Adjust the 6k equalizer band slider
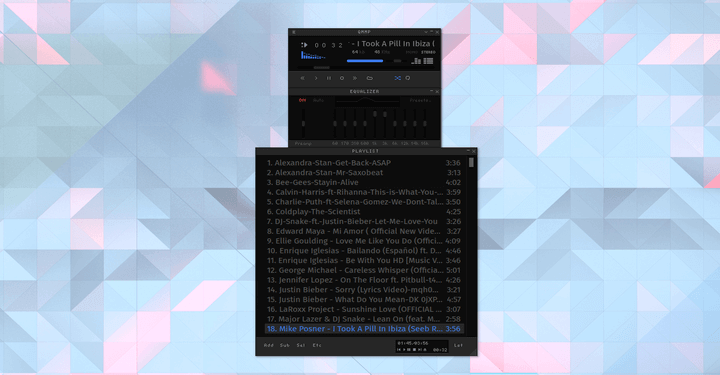720x375 pixels. click(x=394, y=123)
